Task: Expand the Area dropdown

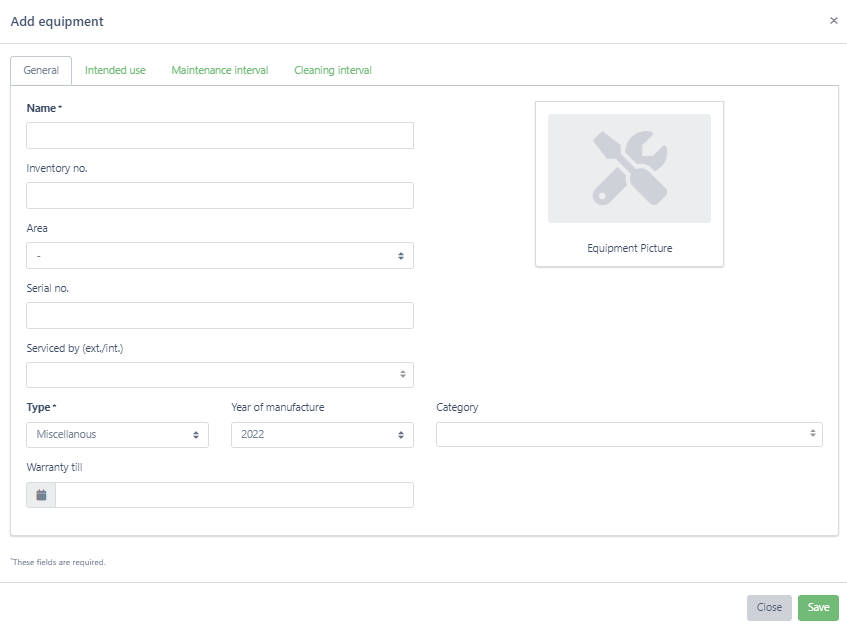Action: point(220,256)
